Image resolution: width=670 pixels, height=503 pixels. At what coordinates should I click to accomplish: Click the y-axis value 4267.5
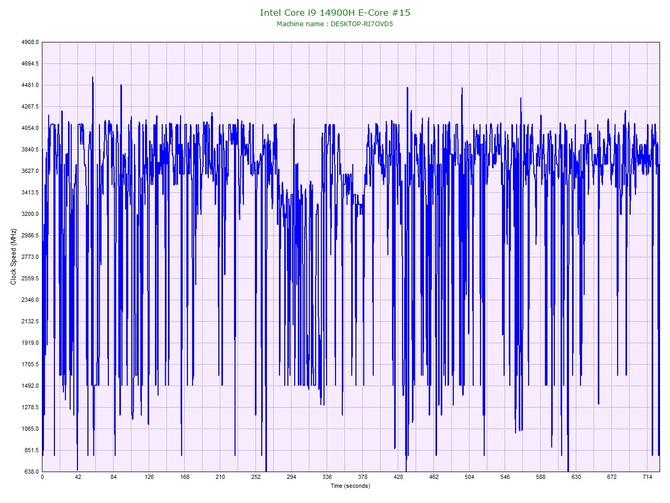[30, 106]
